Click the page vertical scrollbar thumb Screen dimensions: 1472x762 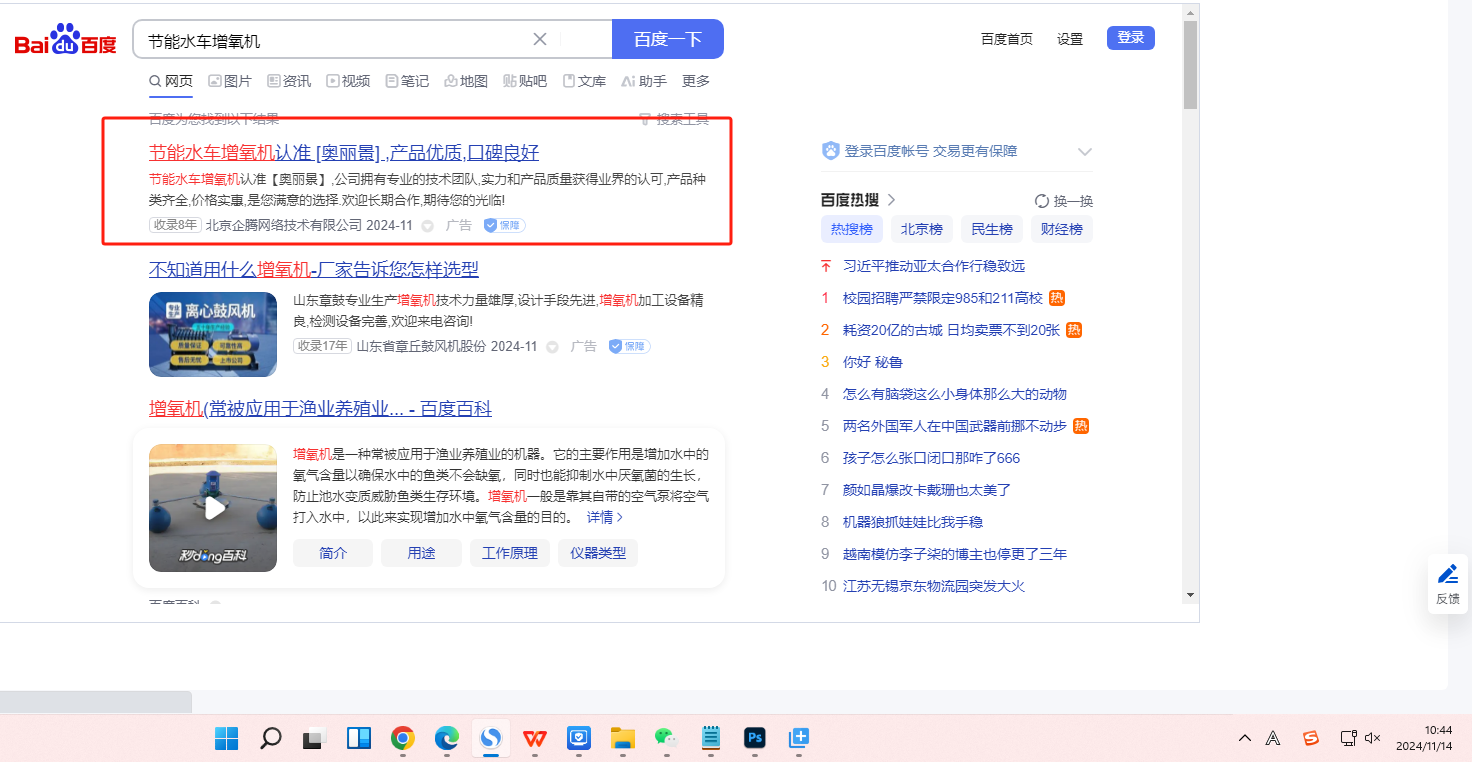(1190, 65)
